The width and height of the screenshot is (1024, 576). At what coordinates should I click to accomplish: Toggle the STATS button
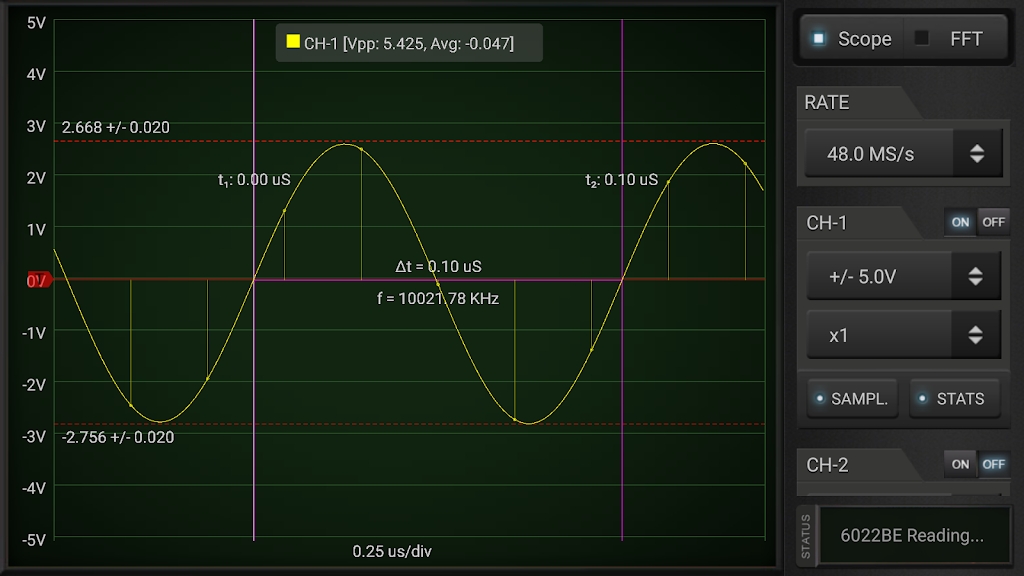(955, 398)
